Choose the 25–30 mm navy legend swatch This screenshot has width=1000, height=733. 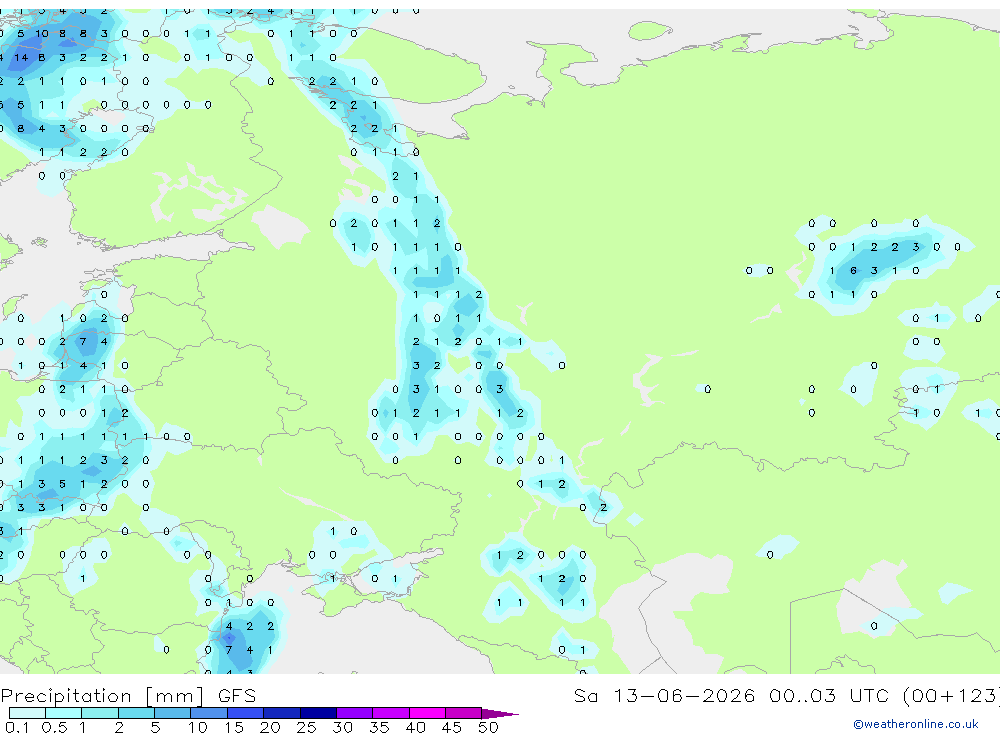(x=318, y=713)
